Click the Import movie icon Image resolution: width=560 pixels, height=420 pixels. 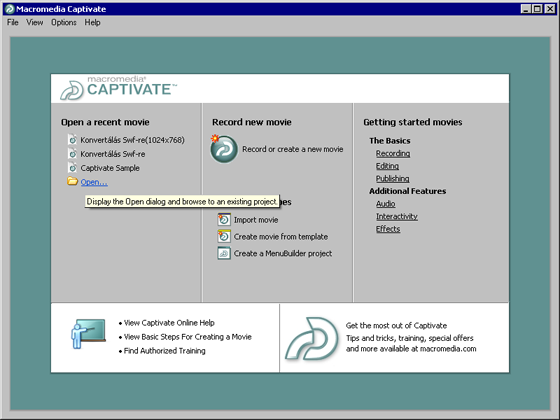[224, 219]
